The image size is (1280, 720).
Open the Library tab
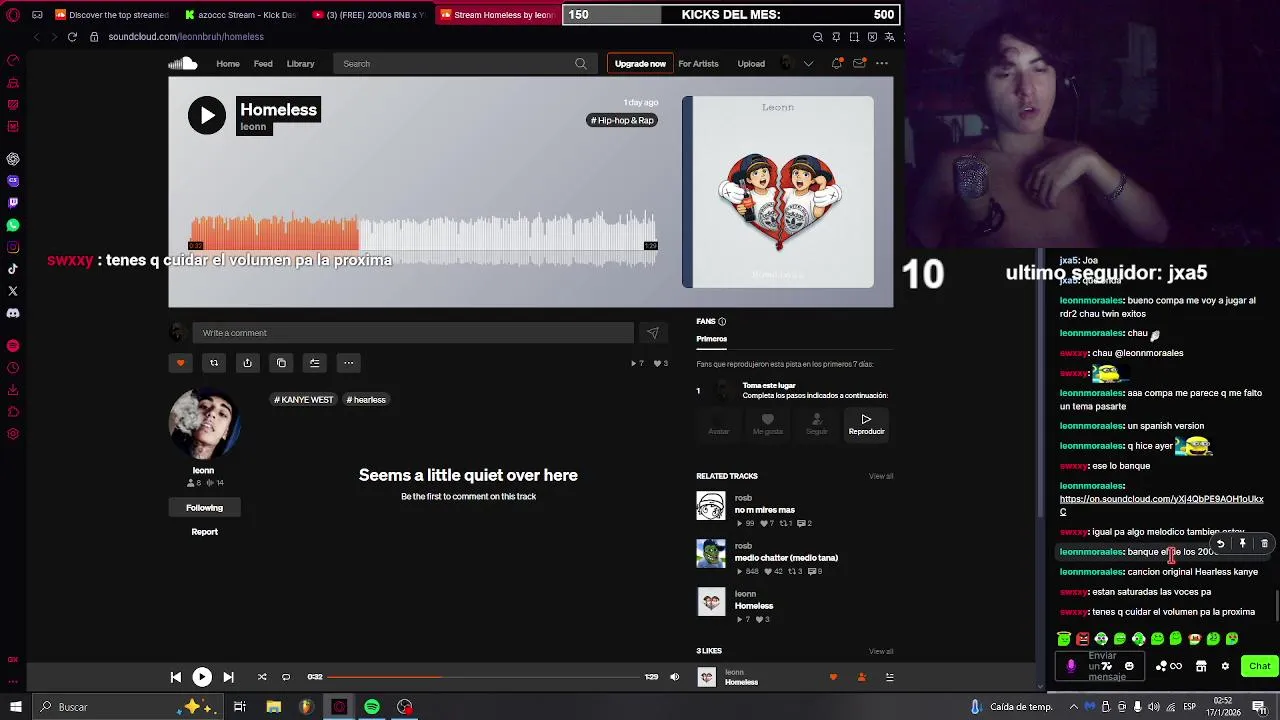pyautogui.click(x=301, y=64)
